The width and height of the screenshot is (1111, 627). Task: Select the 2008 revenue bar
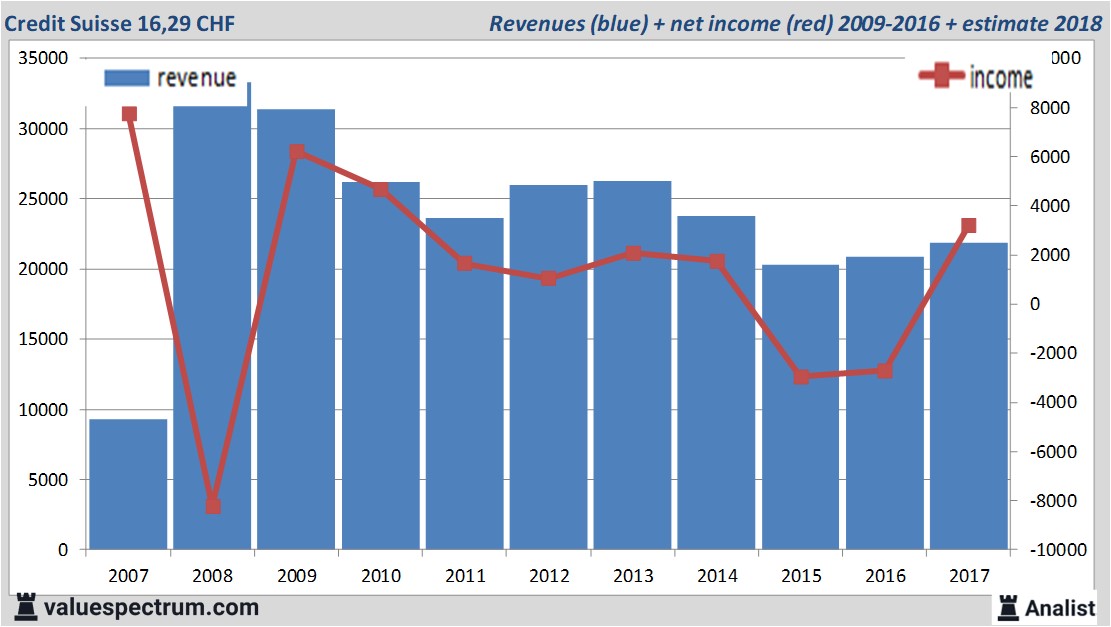tap(212, 327)
